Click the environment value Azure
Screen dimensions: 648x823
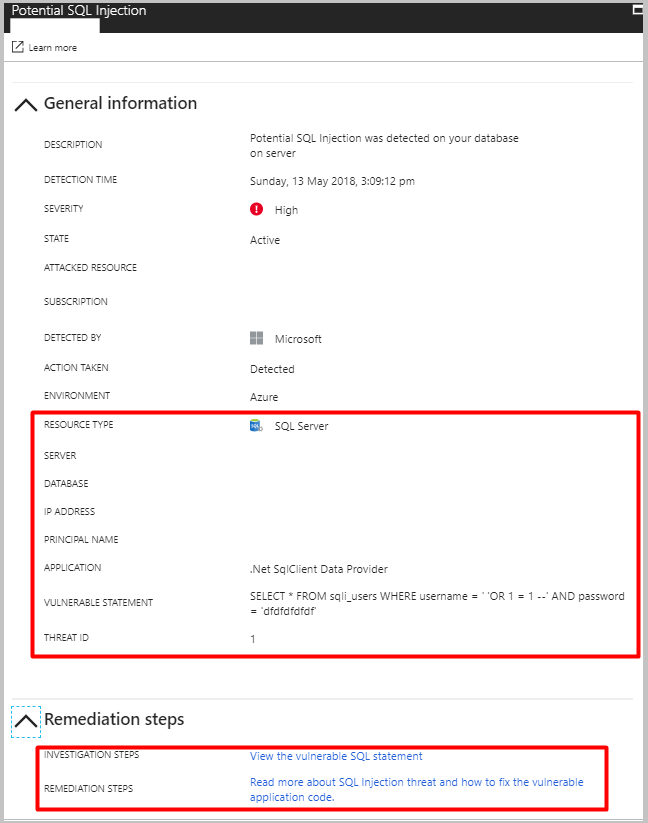point(264,397)
